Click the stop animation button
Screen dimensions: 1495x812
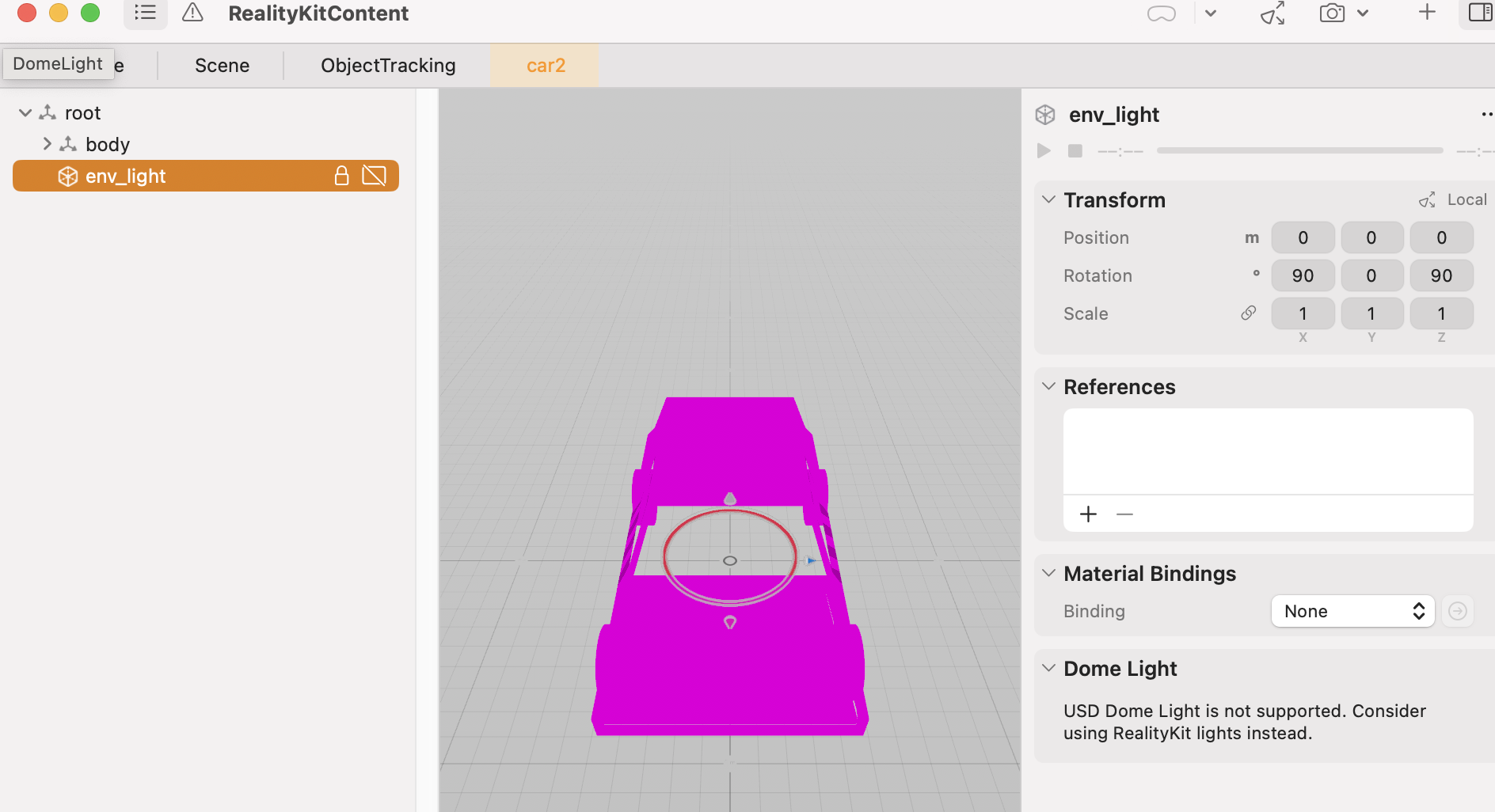point(1075,150)
